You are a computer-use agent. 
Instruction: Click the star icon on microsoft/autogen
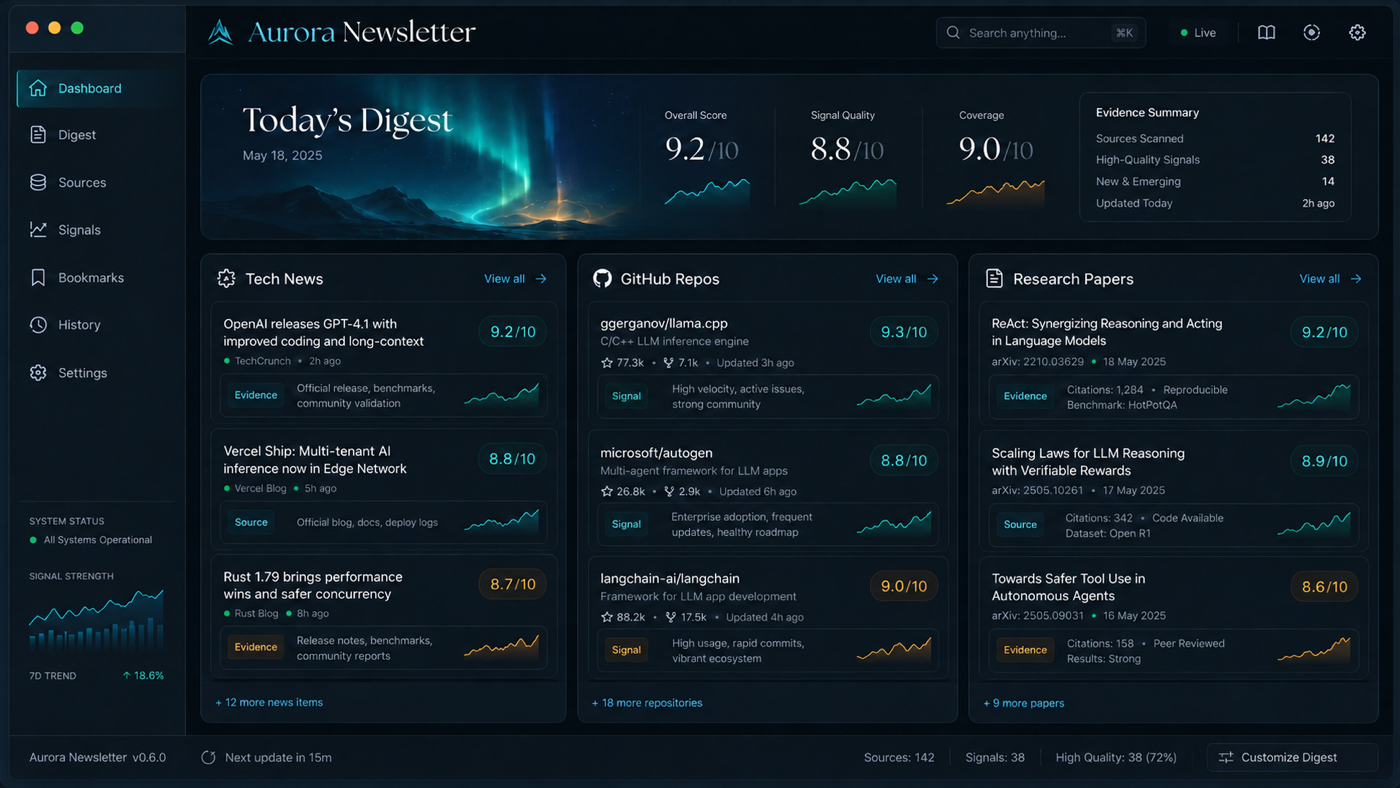point(607,492)
